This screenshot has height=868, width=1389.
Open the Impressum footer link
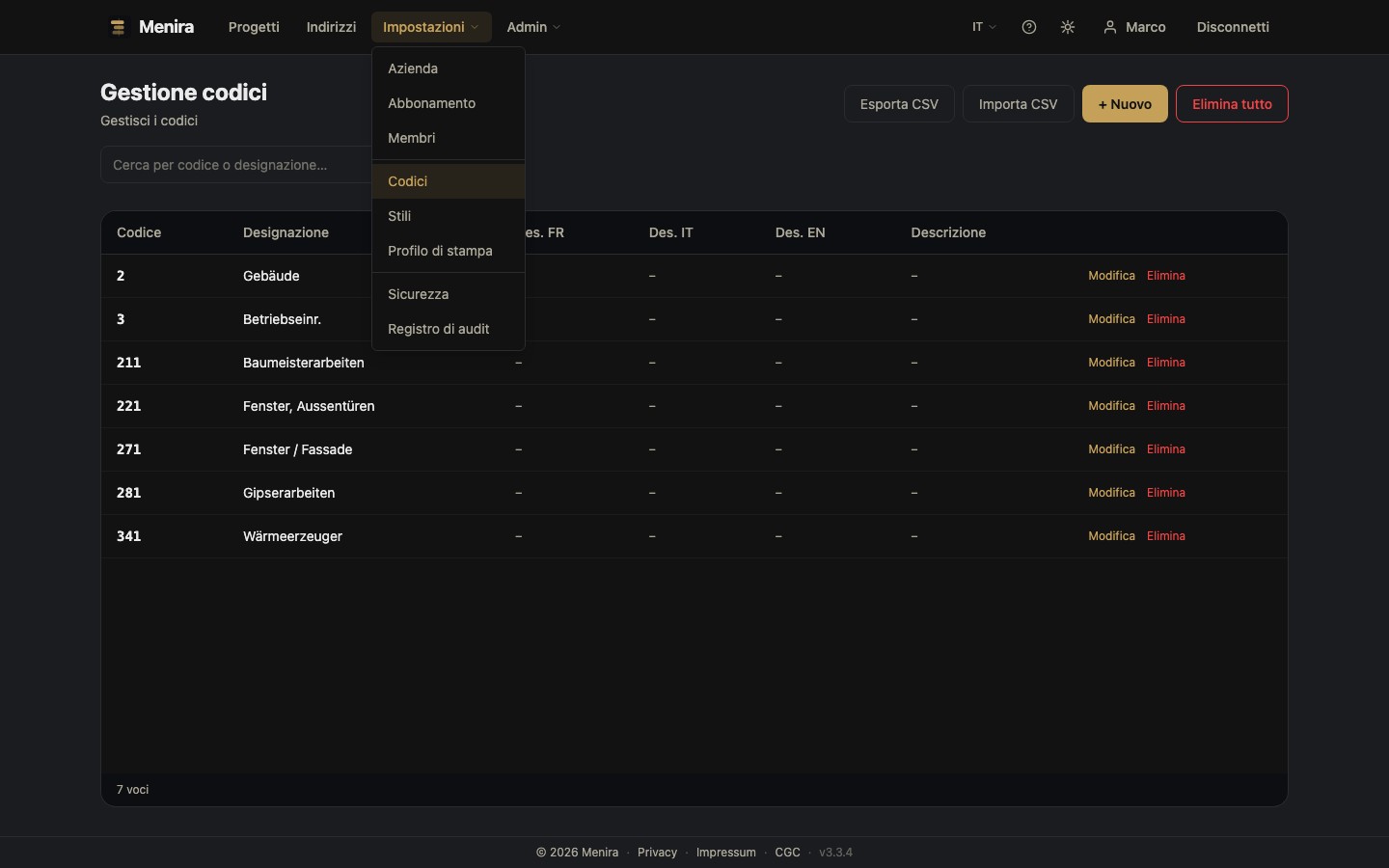point(725,853)
